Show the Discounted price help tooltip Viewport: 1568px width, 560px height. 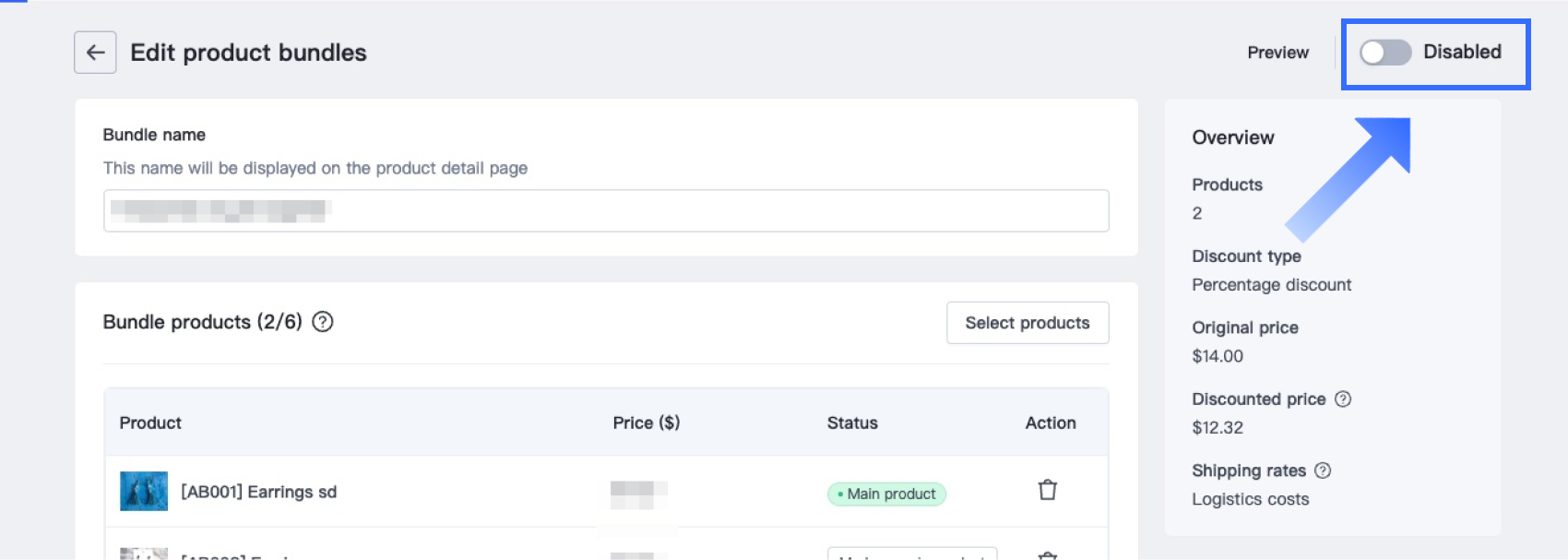(1343, 399)
